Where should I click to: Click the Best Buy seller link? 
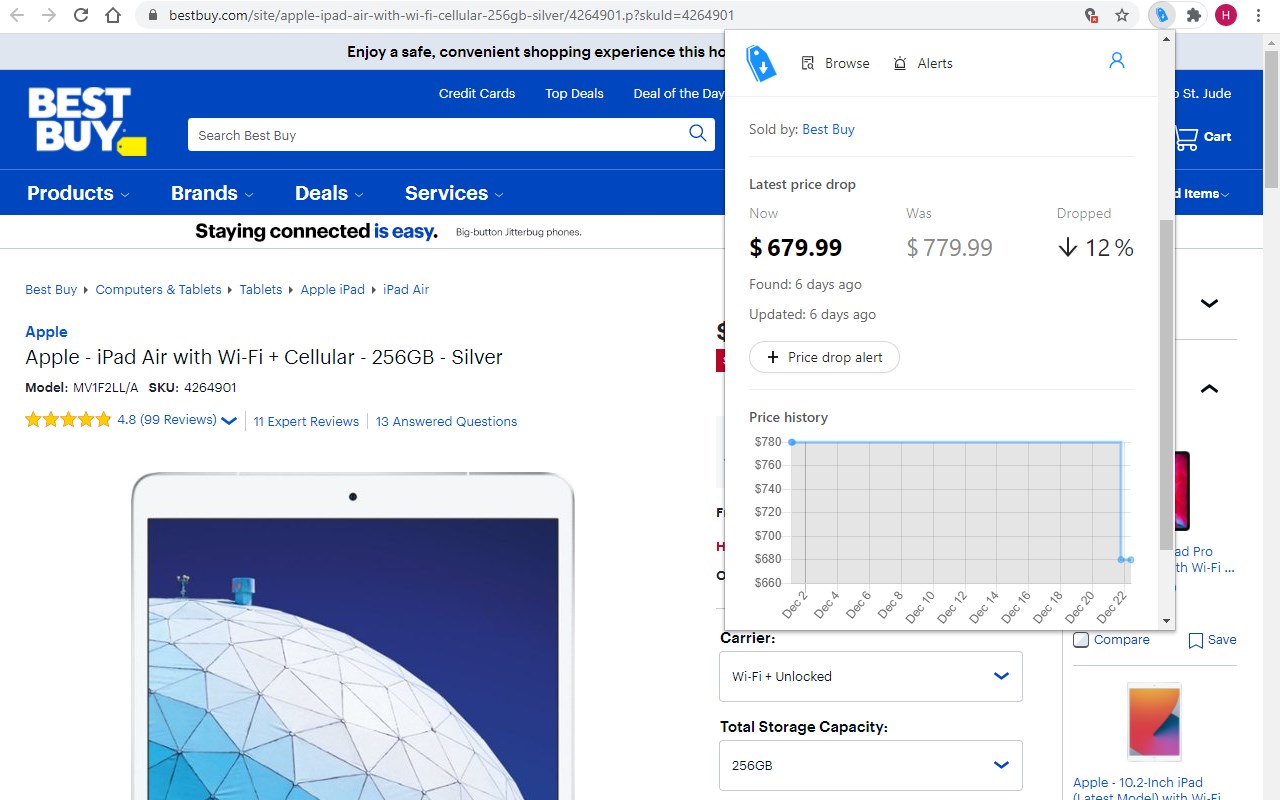pyautogui.click(x=828, y=129)
